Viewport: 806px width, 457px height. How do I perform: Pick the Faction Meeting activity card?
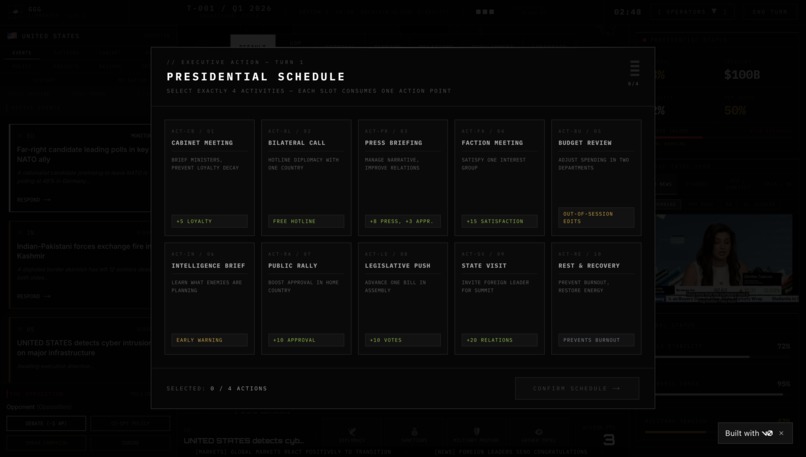point(499,177)
